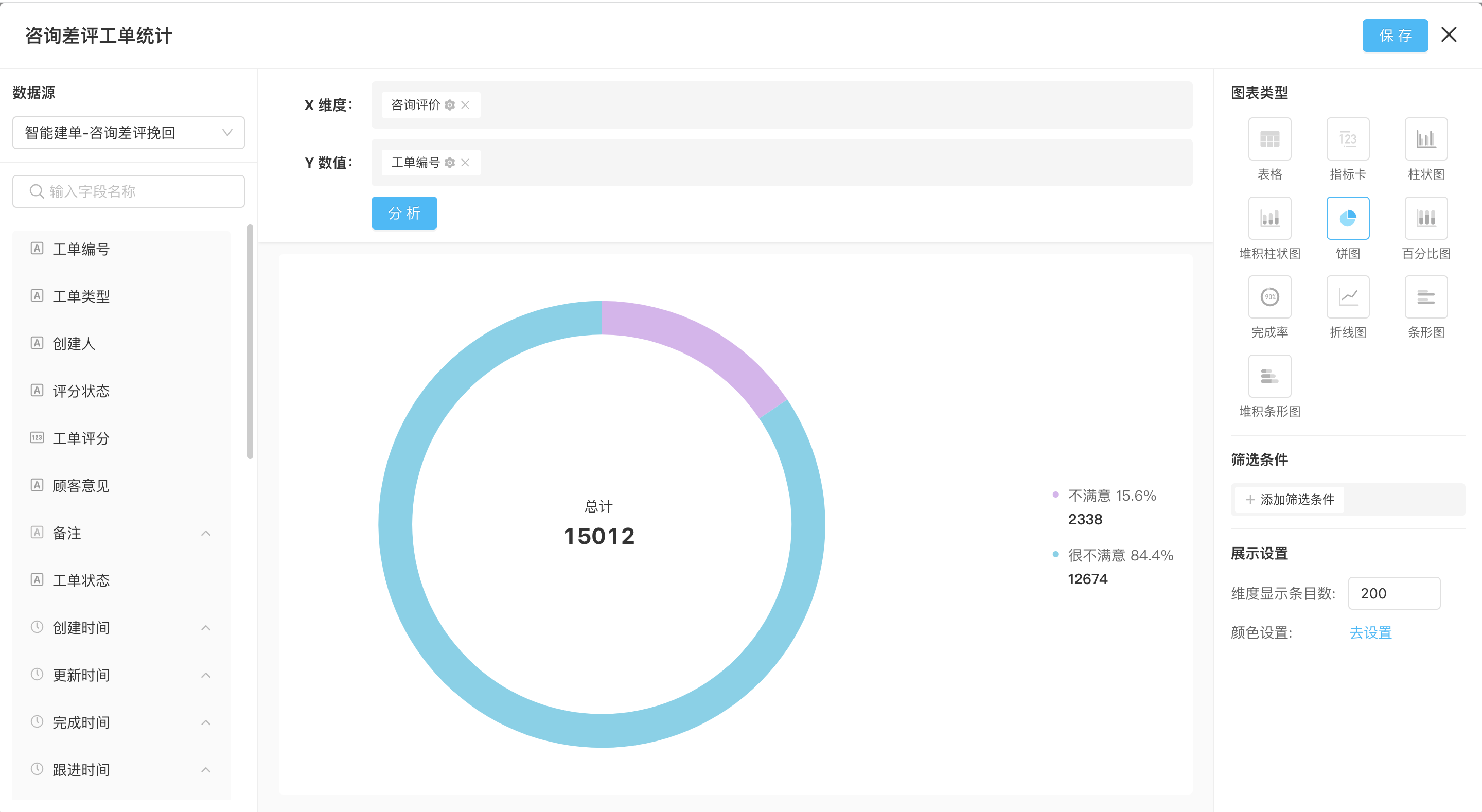
Task: Select the 堆积条形图 stacked bar icon
Action: tap(1269, 376)
